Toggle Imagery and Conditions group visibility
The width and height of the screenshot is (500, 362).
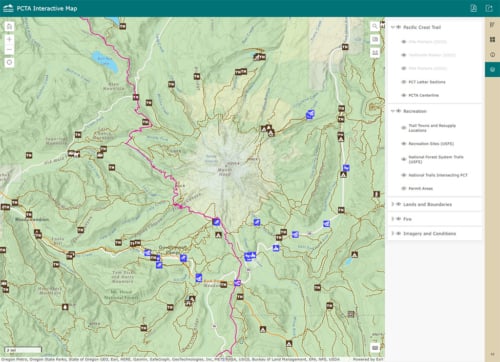click(x=398, y=234)
